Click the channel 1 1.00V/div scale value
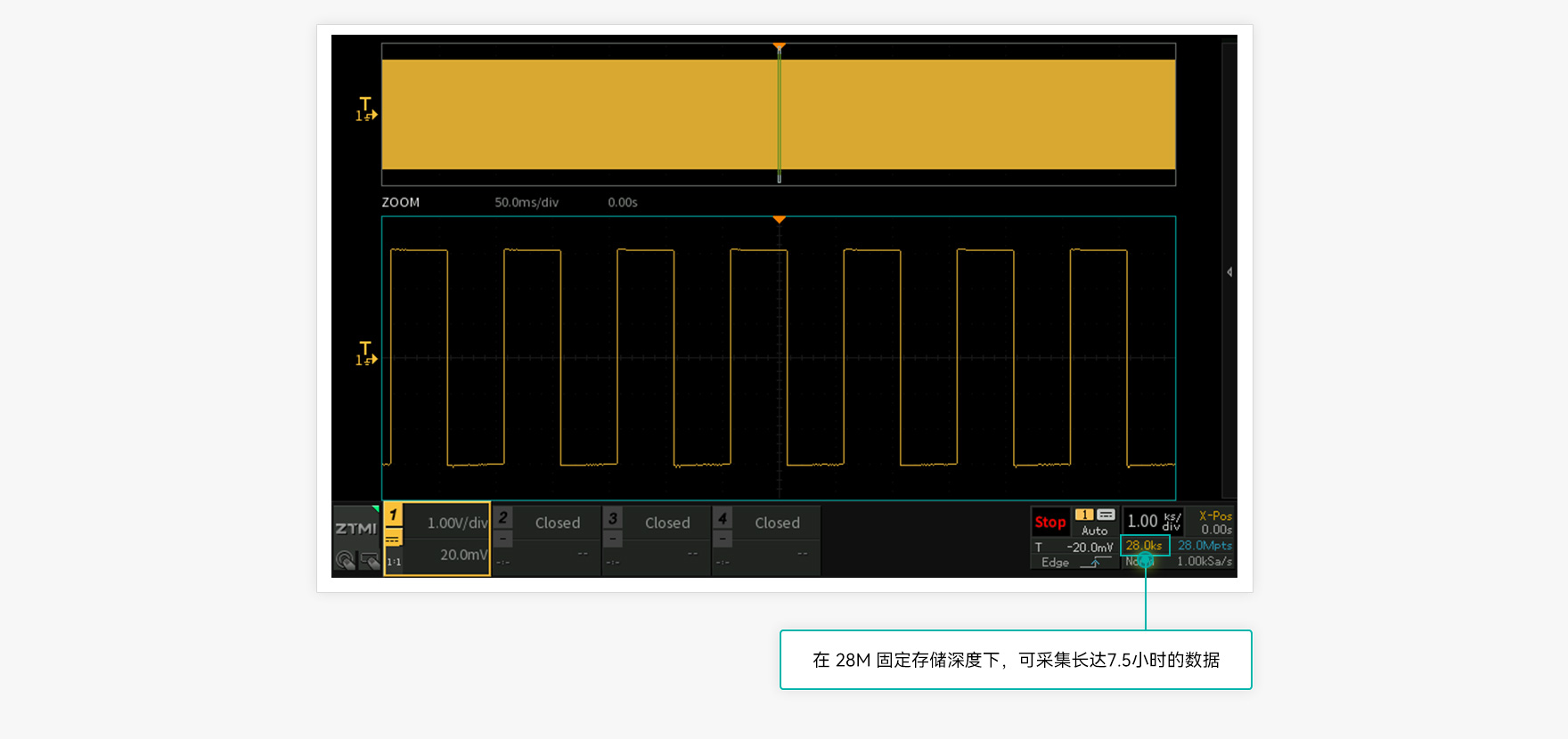 click(457, 524)
